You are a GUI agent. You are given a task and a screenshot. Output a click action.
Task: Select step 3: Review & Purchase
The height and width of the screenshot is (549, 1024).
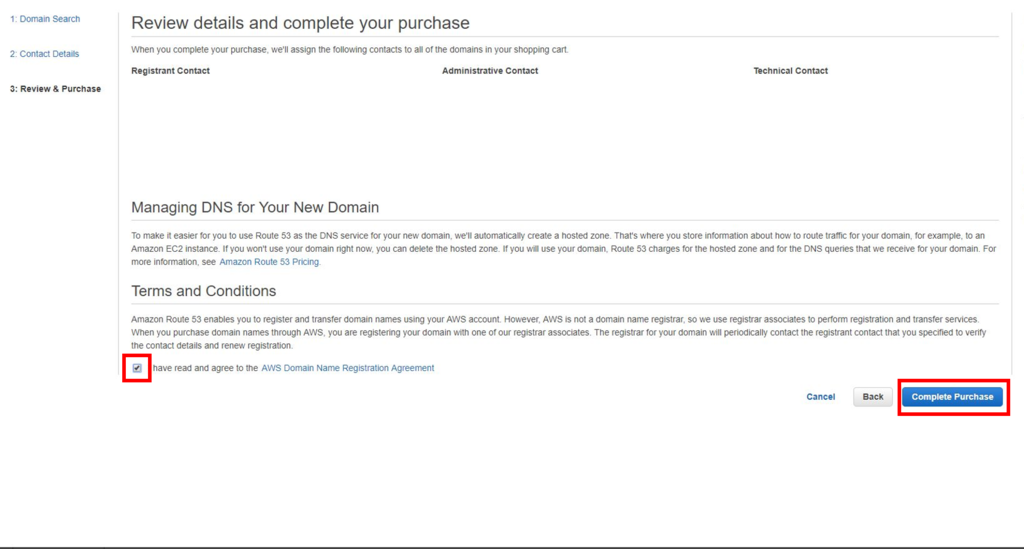point(56,89)
